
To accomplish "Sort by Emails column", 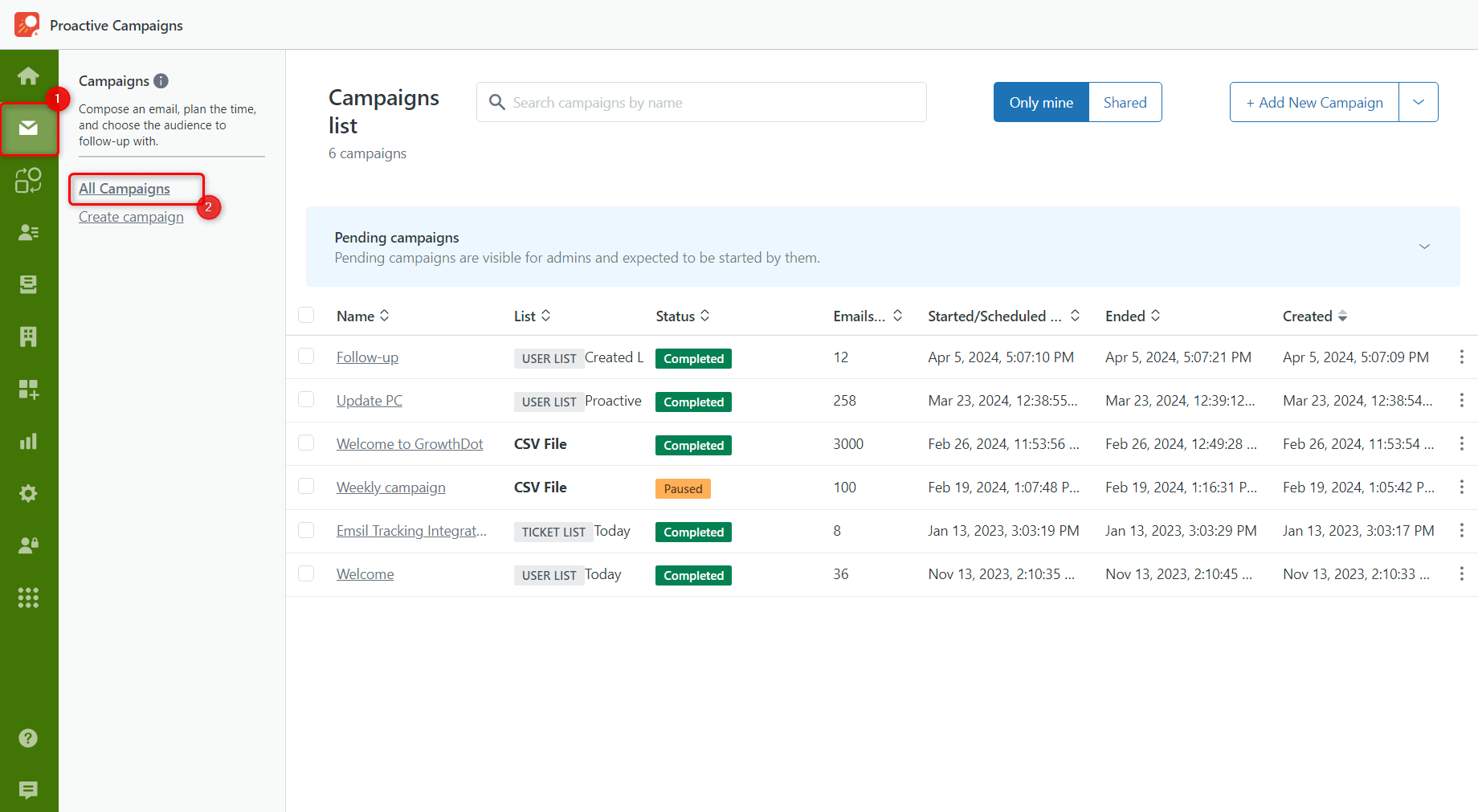I will [868, 316].
